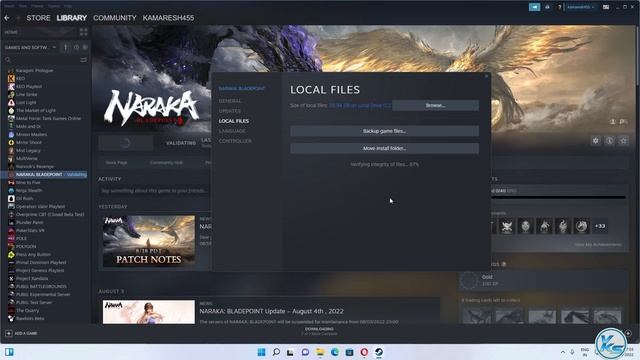Select Project Xandata game icon
Screen dimensions: 640x360
pos(11,278)
